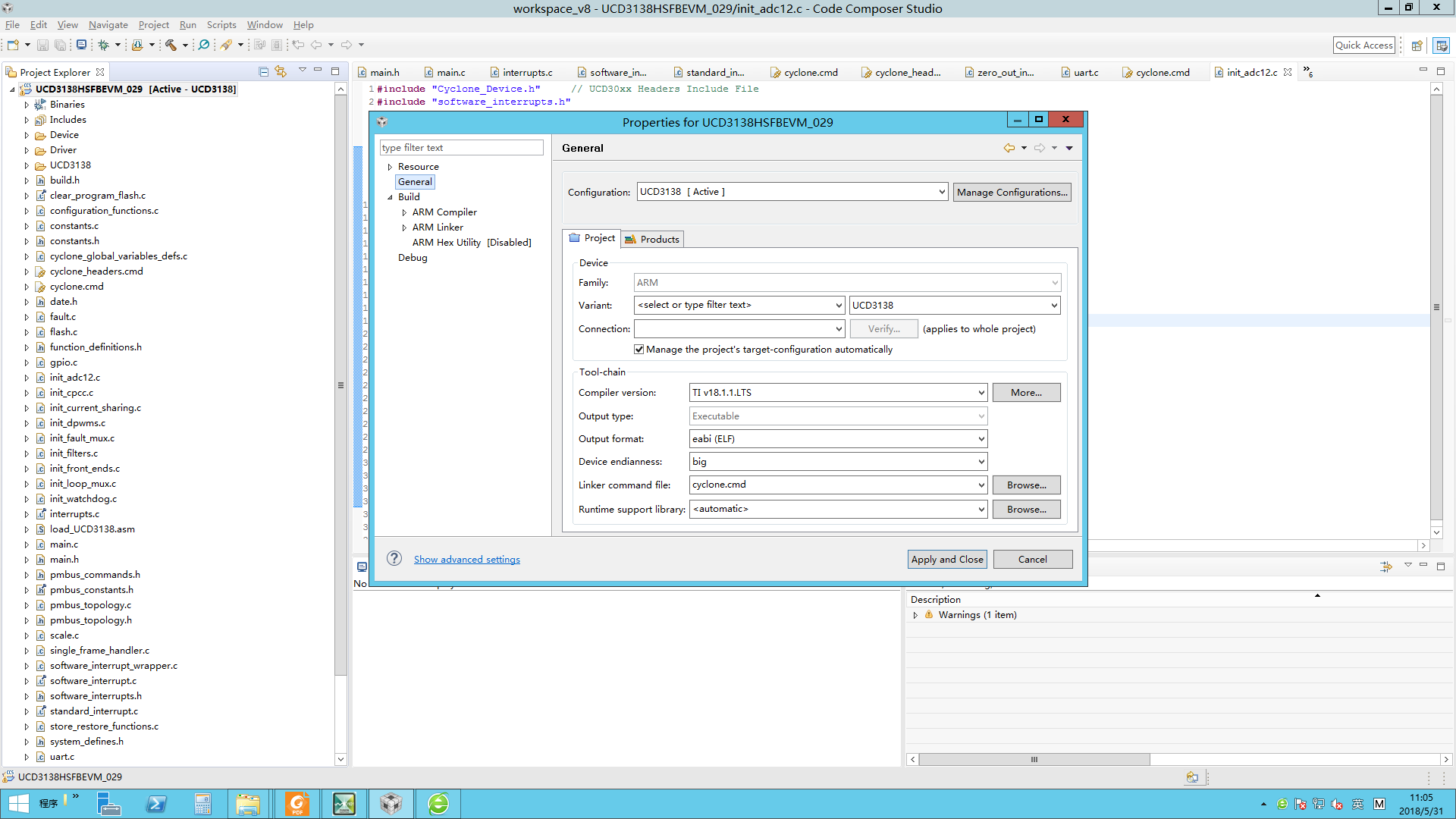This screenshot has width=1456, height=819.
Task: Click the Build hammer icon
Action: [x=171, y=45]
